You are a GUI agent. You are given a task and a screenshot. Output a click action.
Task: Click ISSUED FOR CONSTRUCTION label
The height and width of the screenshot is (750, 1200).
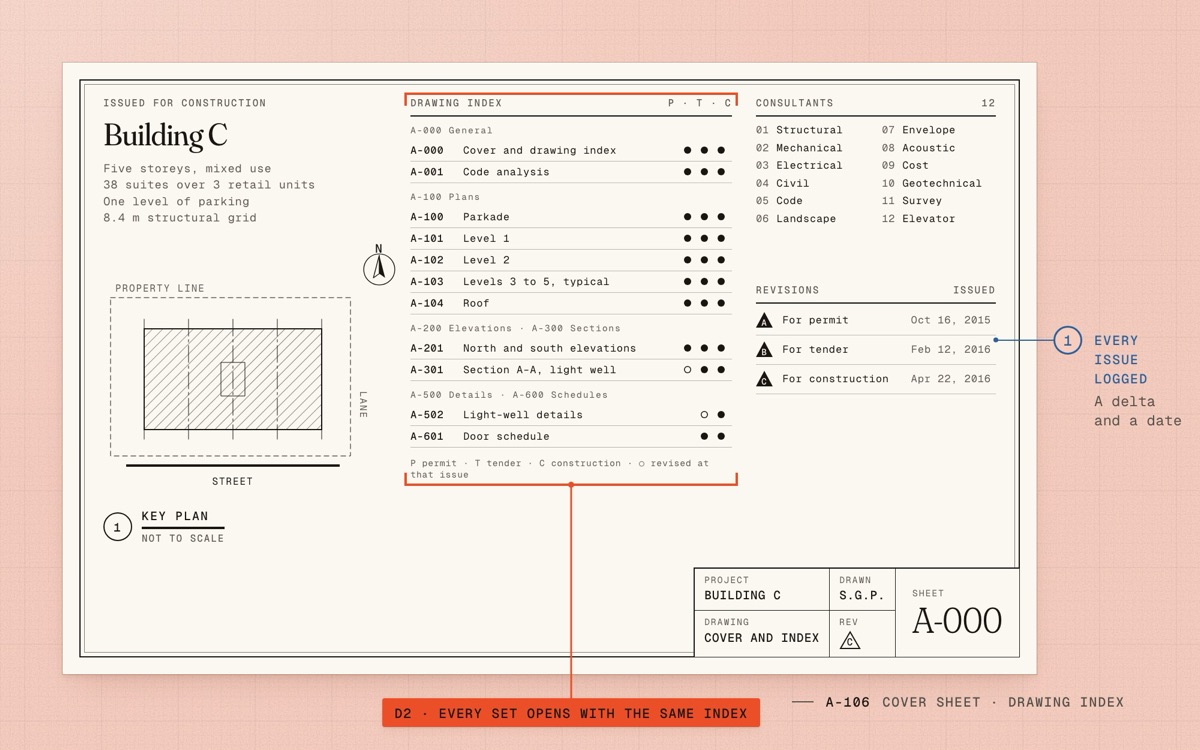click(185, 103)
